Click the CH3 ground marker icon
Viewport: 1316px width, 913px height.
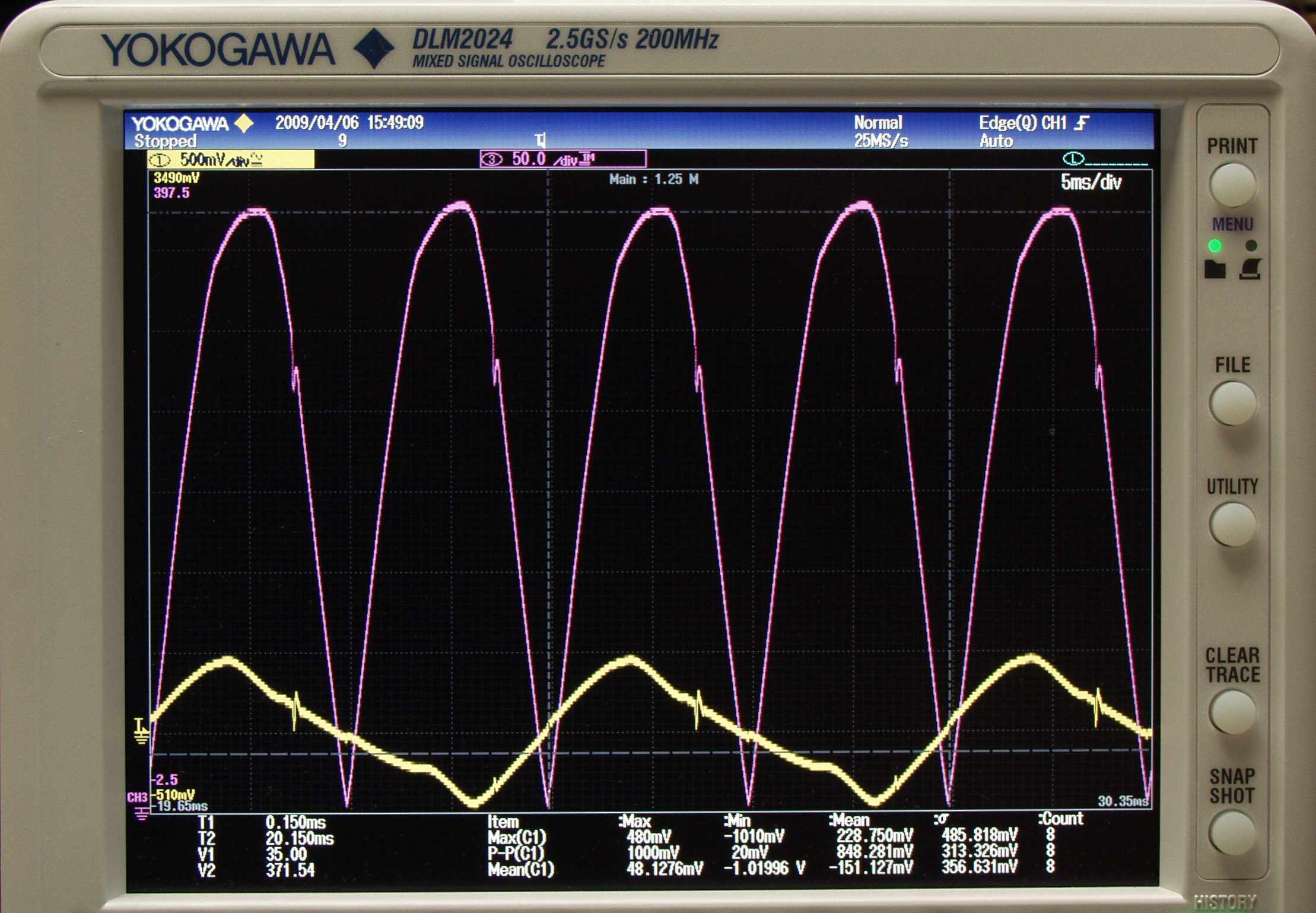click(140, 813)
